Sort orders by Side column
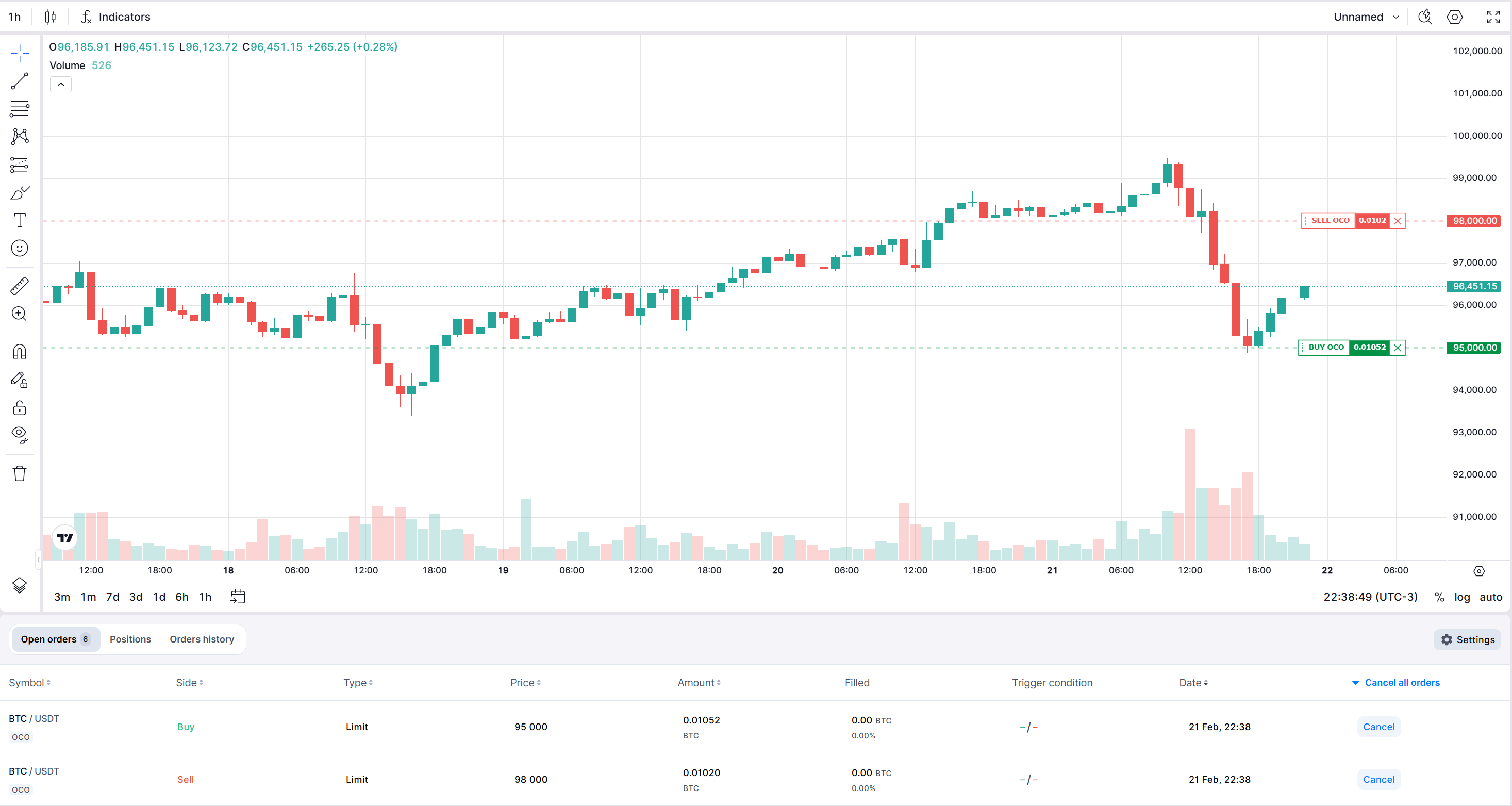Image resolution: width=1512 pixels, height=806 pixels. tap(189, 683)
